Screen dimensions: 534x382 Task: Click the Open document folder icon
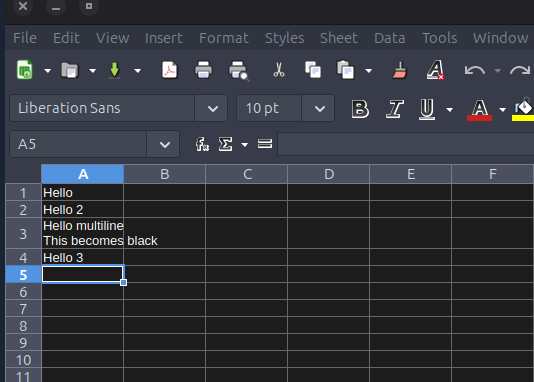click(70, 70)
